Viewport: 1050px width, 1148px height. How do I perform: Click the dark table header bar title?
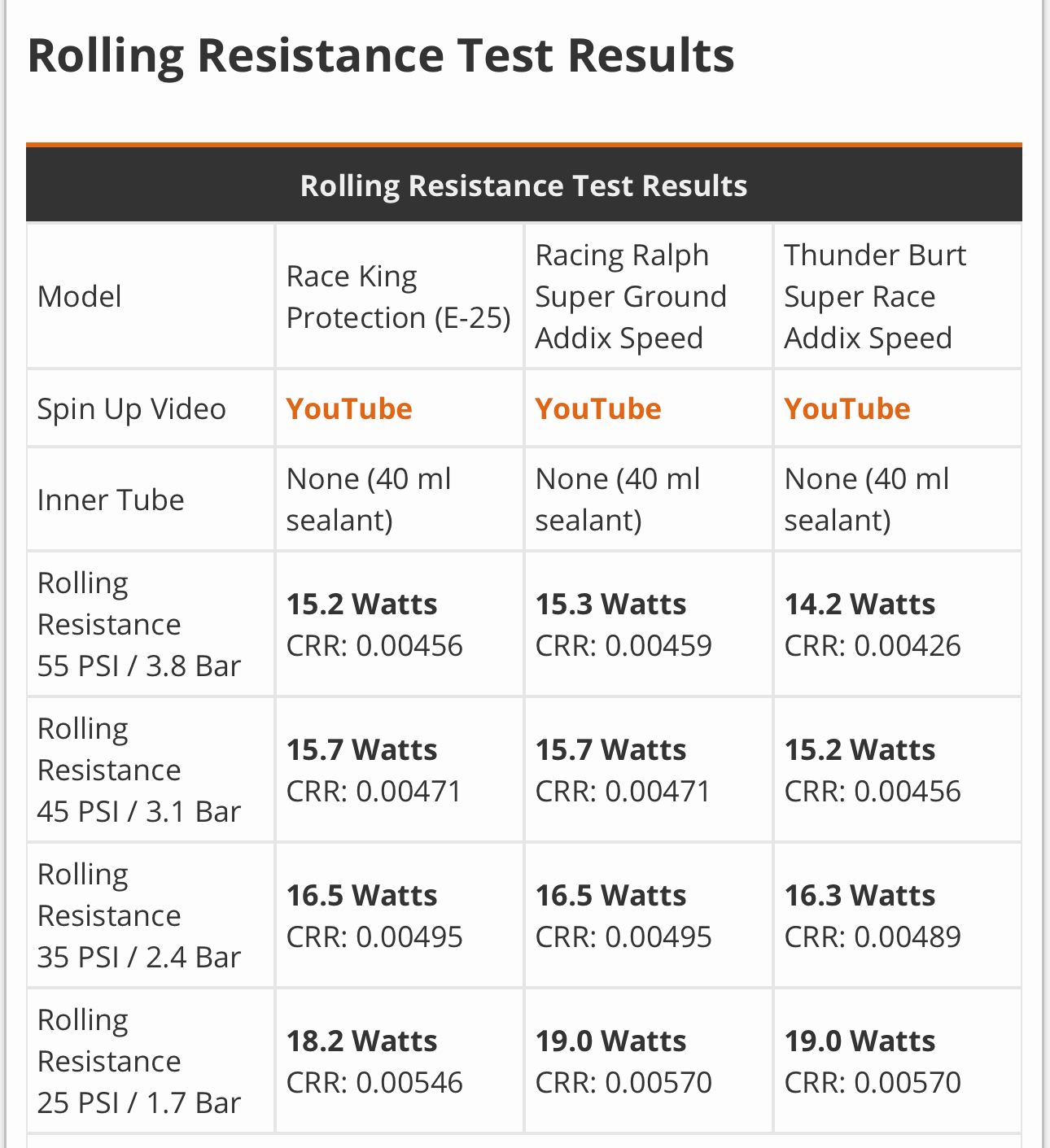523,186
